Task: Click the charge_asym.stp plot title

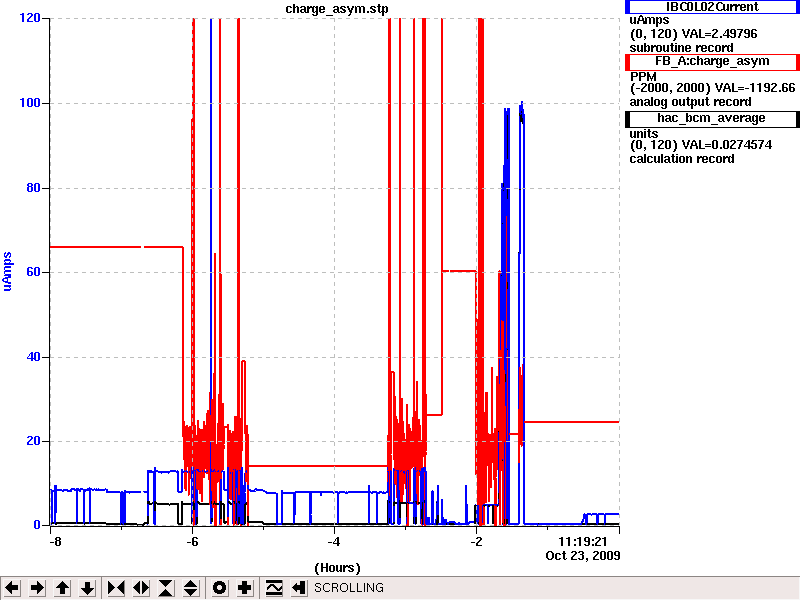Action: (337, 9)
